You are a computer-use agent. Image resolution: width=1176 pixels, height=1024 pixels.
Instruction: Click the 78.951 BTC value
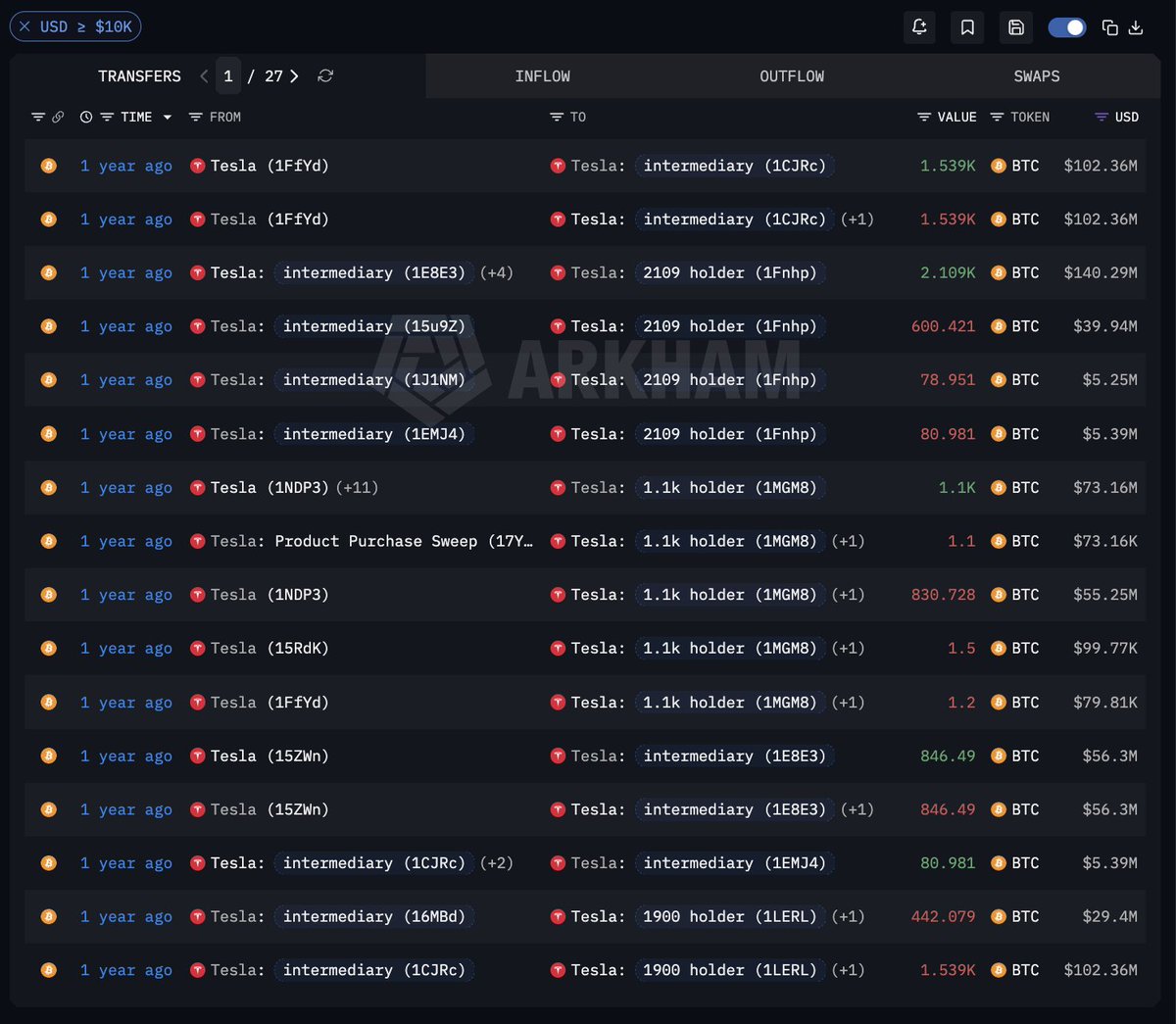tap(948, 380)
